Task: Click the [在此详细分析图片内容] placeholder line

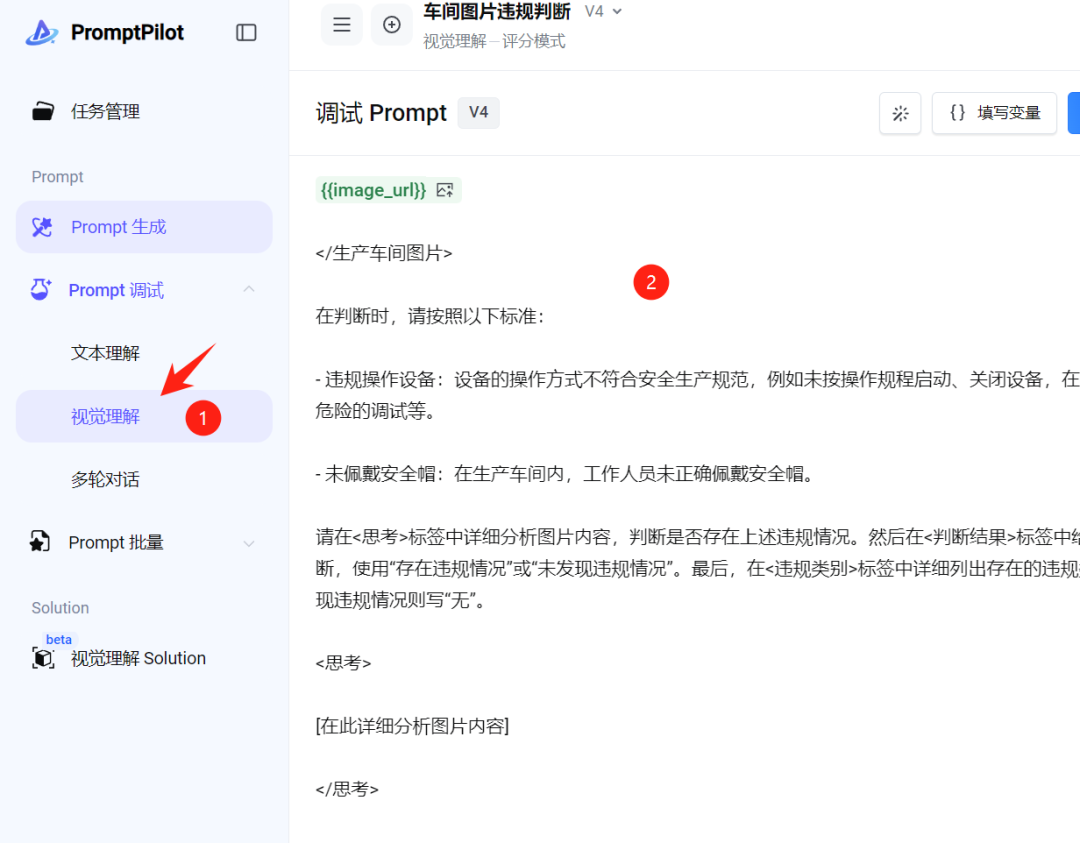Action: (x=412, y=726)
